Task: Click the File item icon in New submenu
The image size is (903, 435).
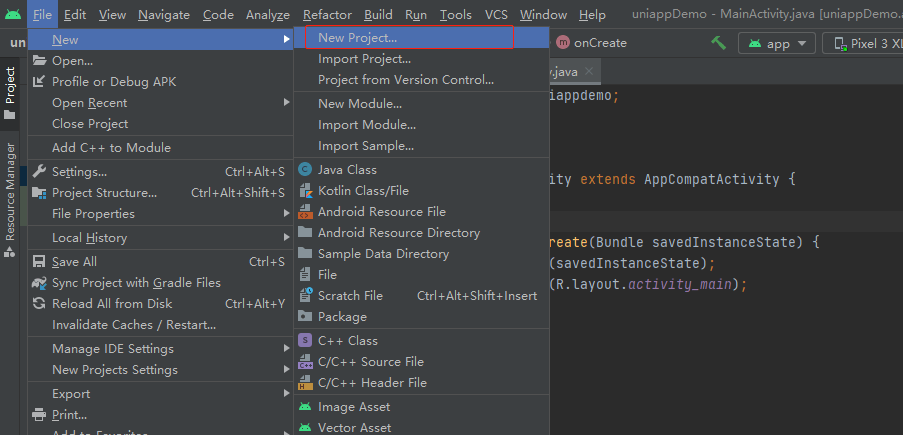Action: pos(305,275)
